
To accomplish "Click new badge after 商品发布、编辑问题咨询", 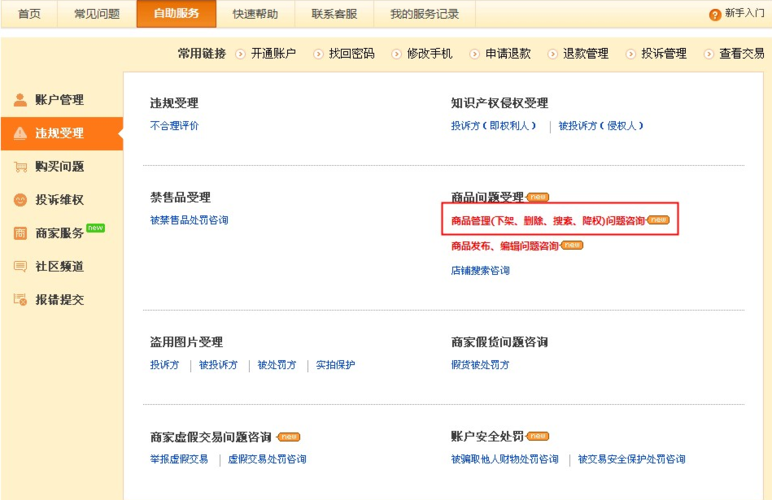I will pos(572,245).
